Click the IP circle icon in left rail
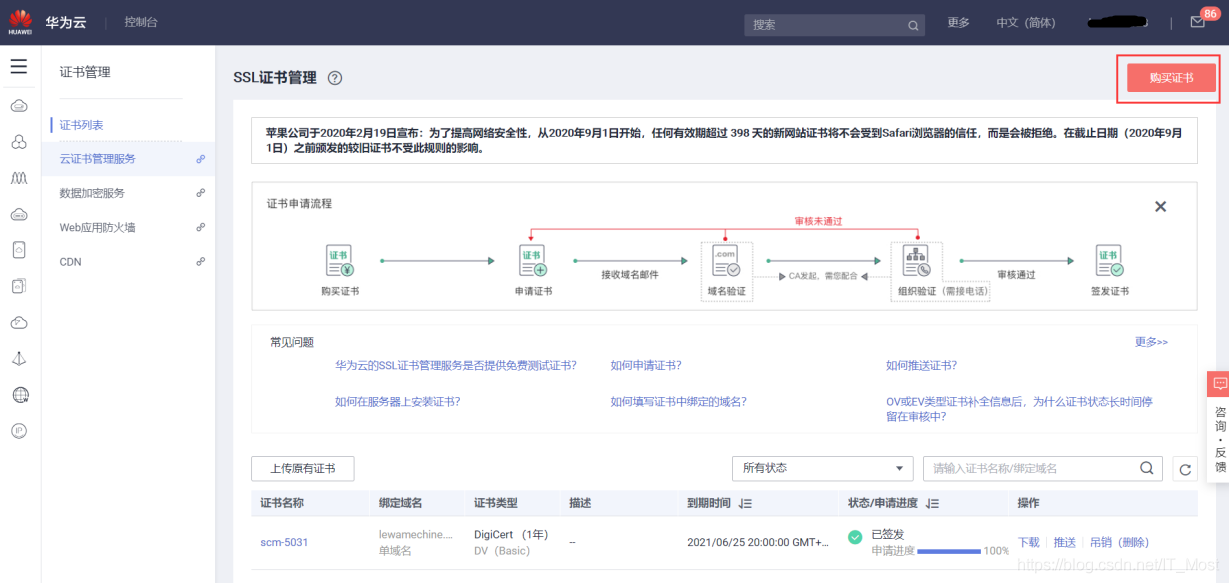1229x583 pixels. coord(19,431)
